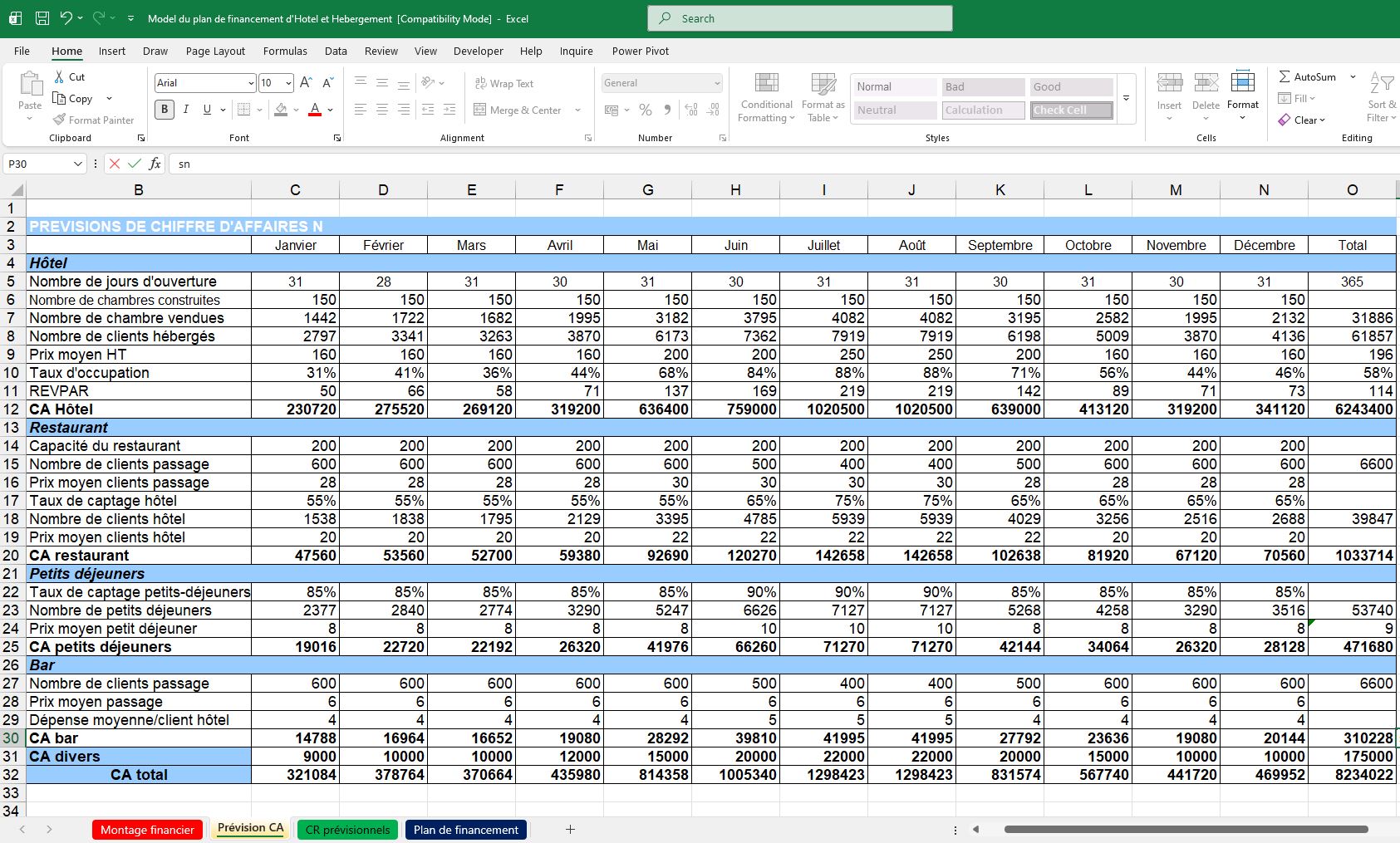Apply percent style to cells
The image size is (1400, 843).
[646, 110]
